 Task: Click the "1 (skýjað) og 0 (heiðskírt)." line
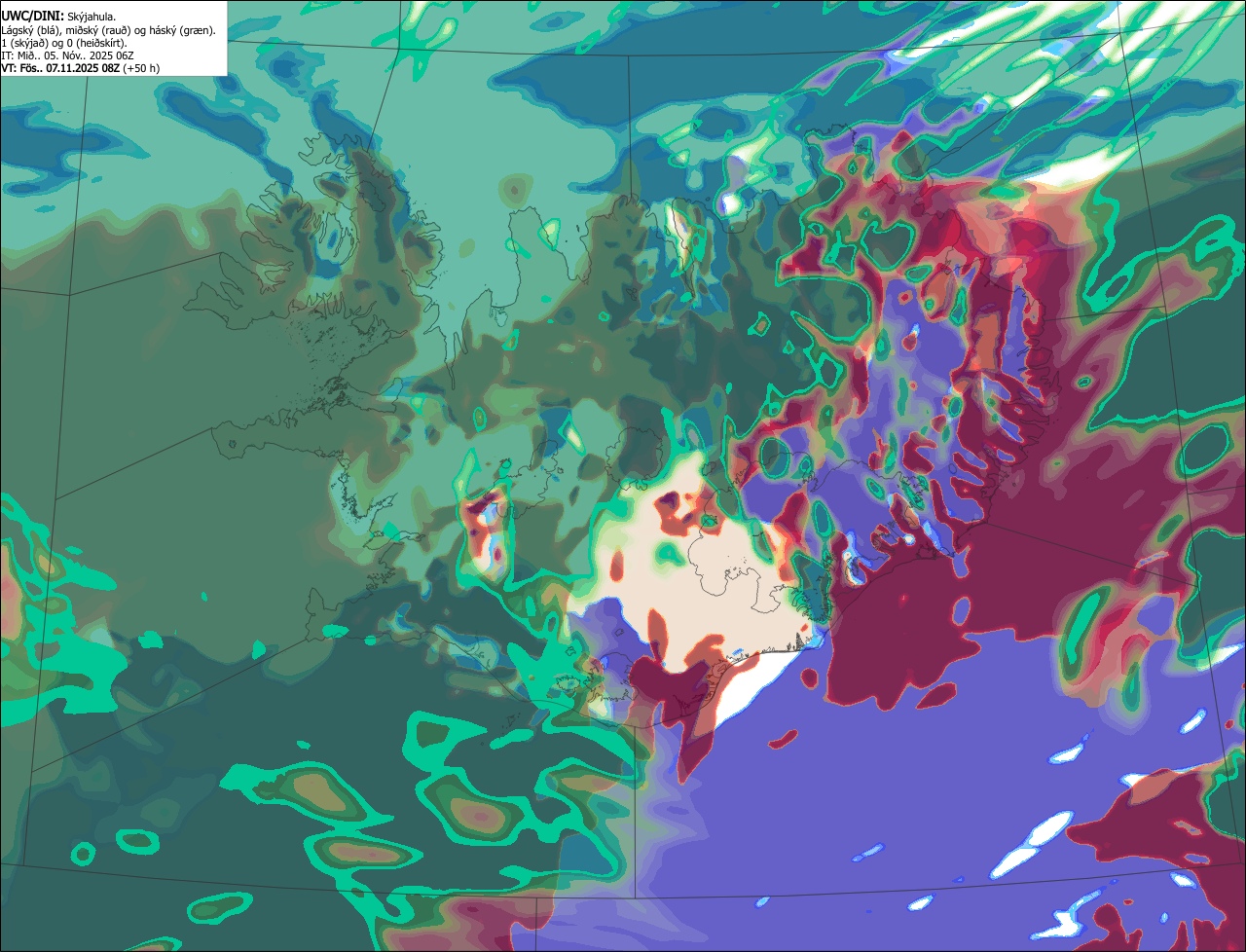[x=64, y=43]
